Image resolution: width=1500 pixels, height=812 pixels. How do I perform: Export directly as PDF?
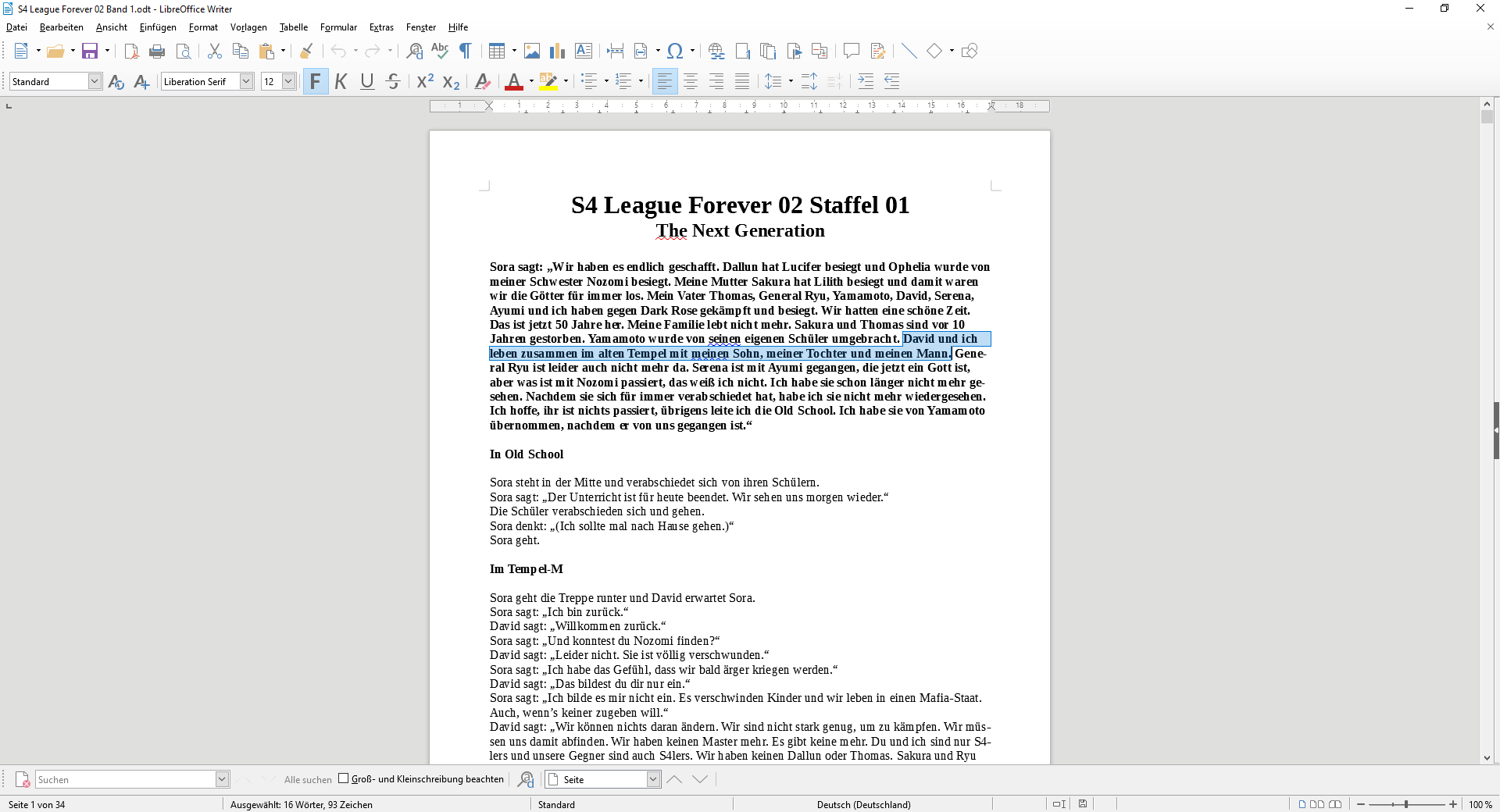(131, 52)
